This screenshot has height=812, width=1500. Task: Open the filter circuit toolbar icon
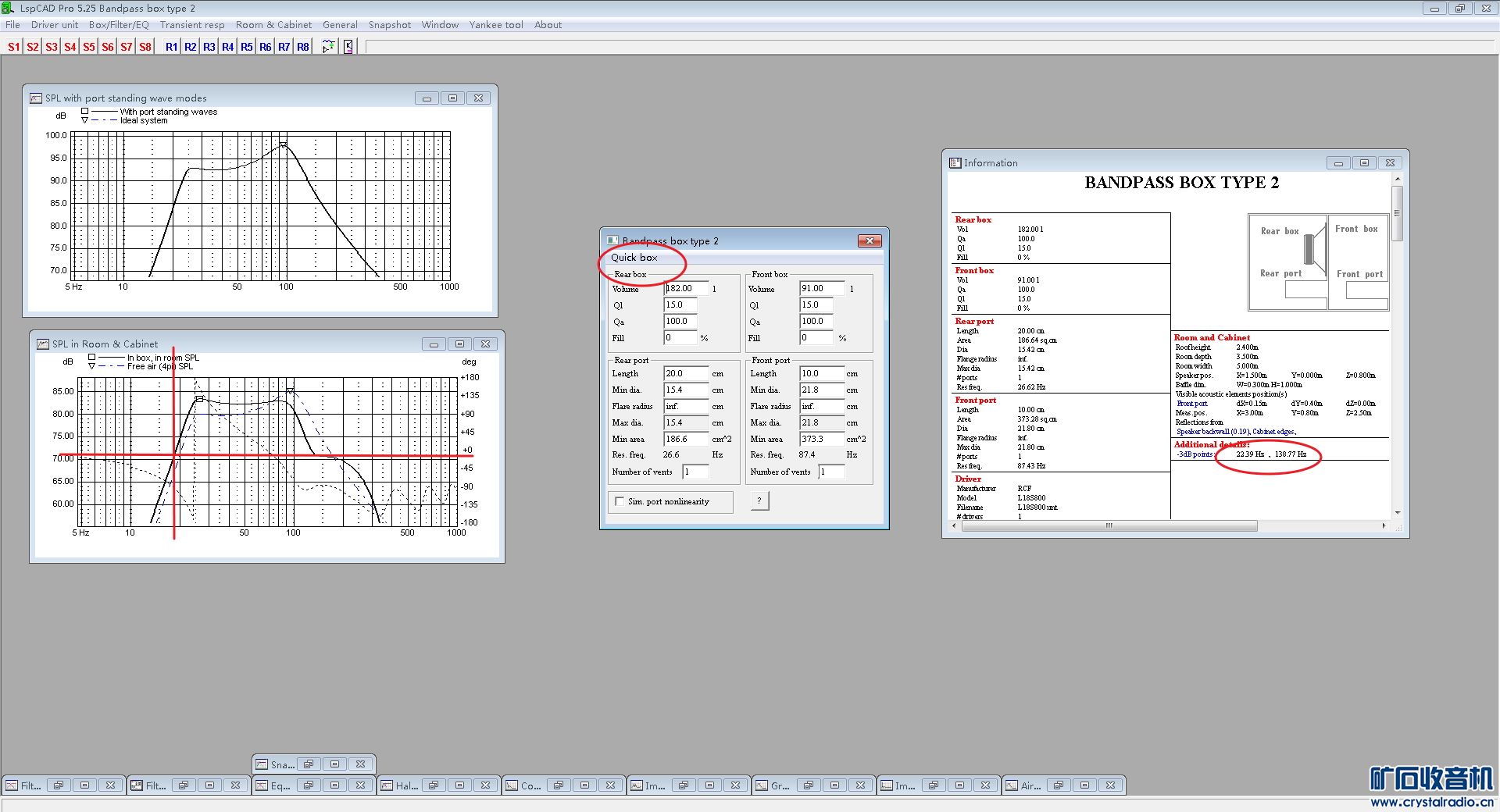tap(329, 47)
